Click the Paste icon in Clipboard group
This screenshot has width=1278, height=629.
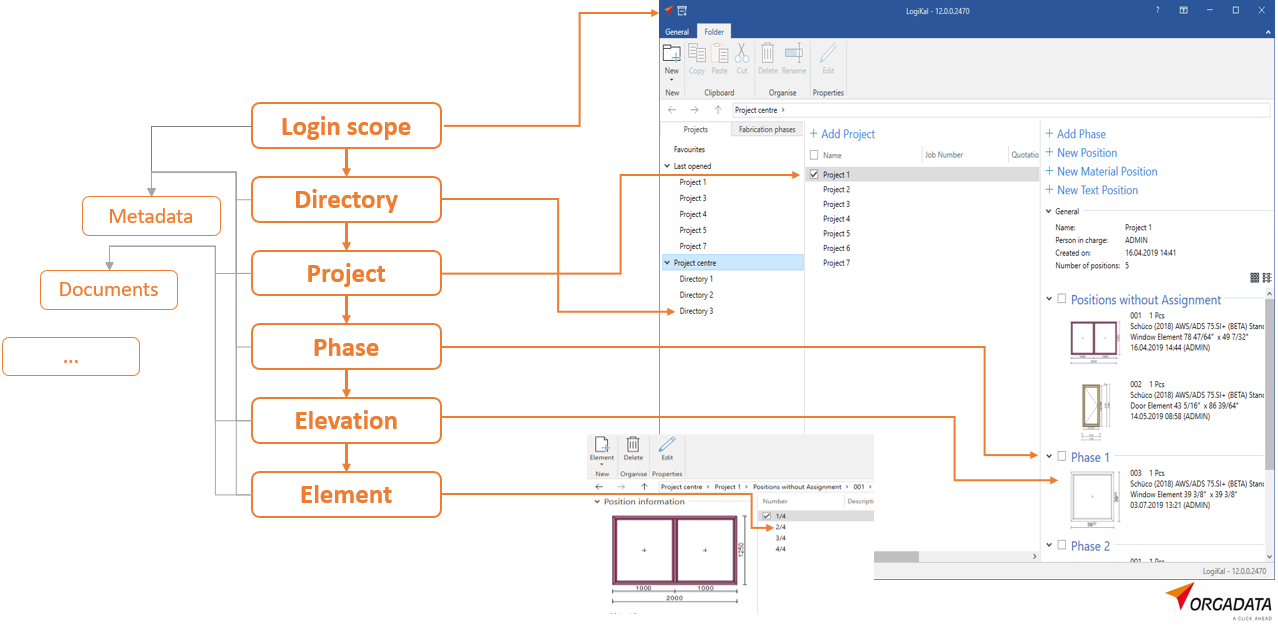pos(720,53)
